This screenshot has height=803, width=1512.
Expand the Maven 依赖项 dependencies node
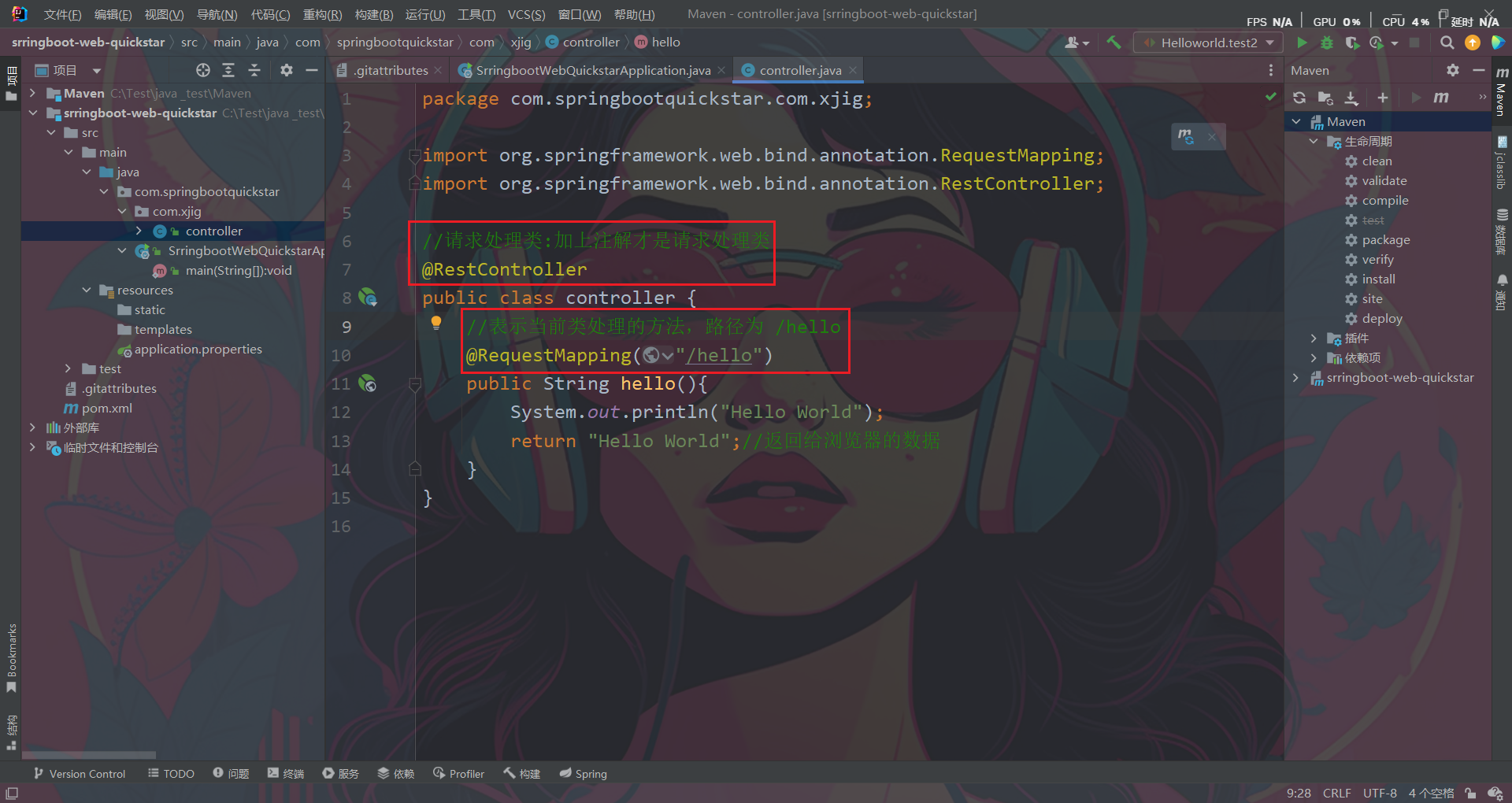tap(1314, 357)
